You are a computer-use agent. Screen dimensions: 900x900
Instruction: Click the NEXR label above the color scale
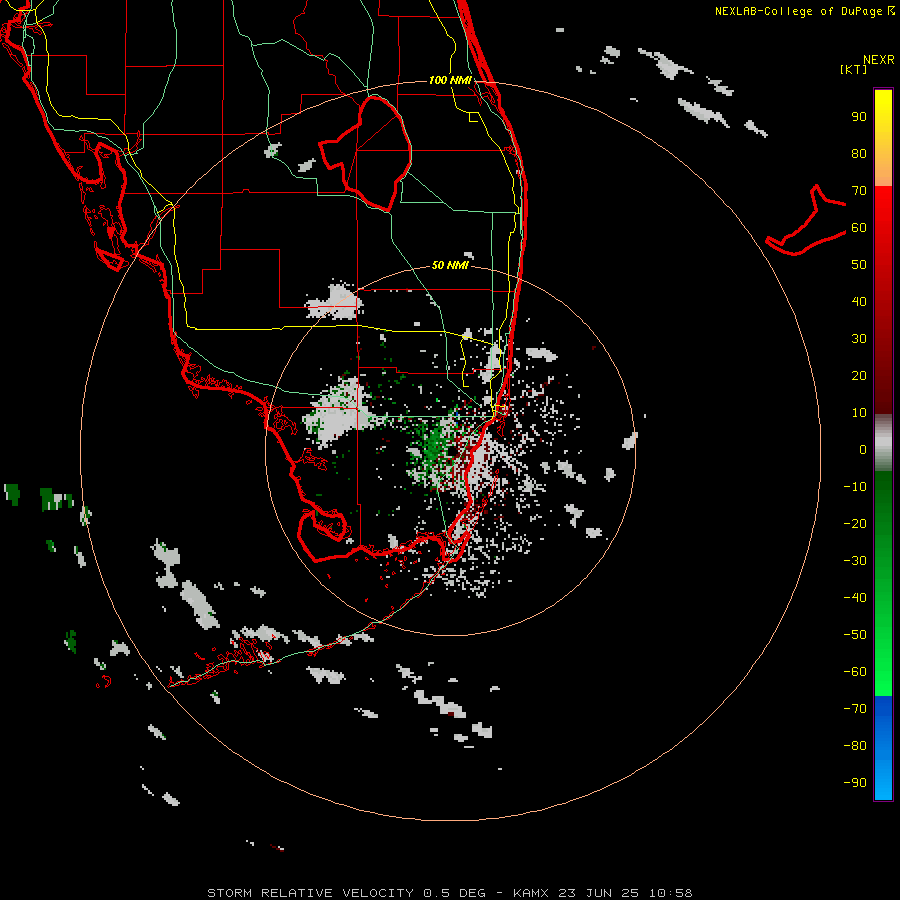coord(879,60)
